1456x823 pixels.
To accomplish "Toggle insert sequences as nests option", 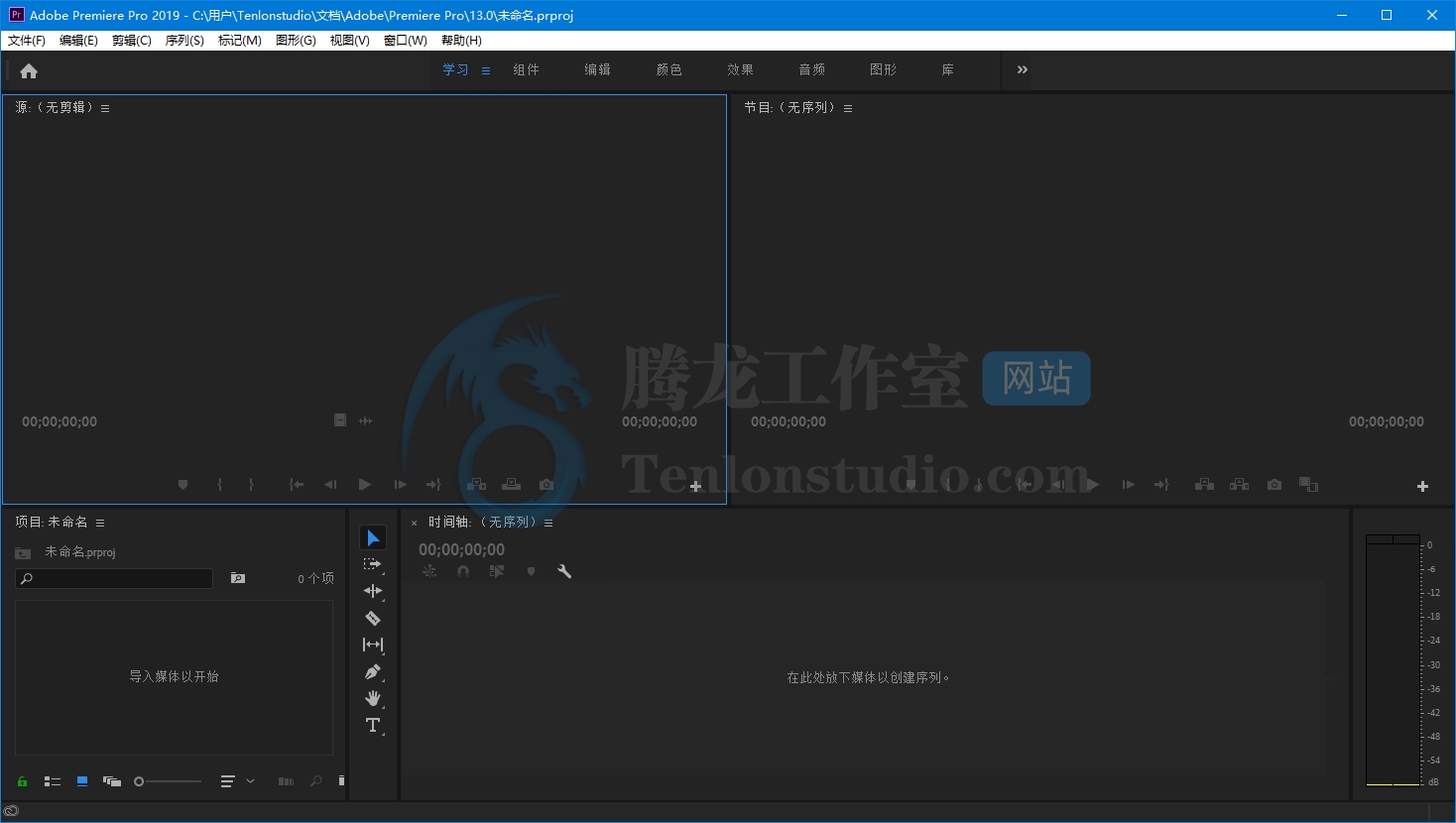I will (429, 571).
